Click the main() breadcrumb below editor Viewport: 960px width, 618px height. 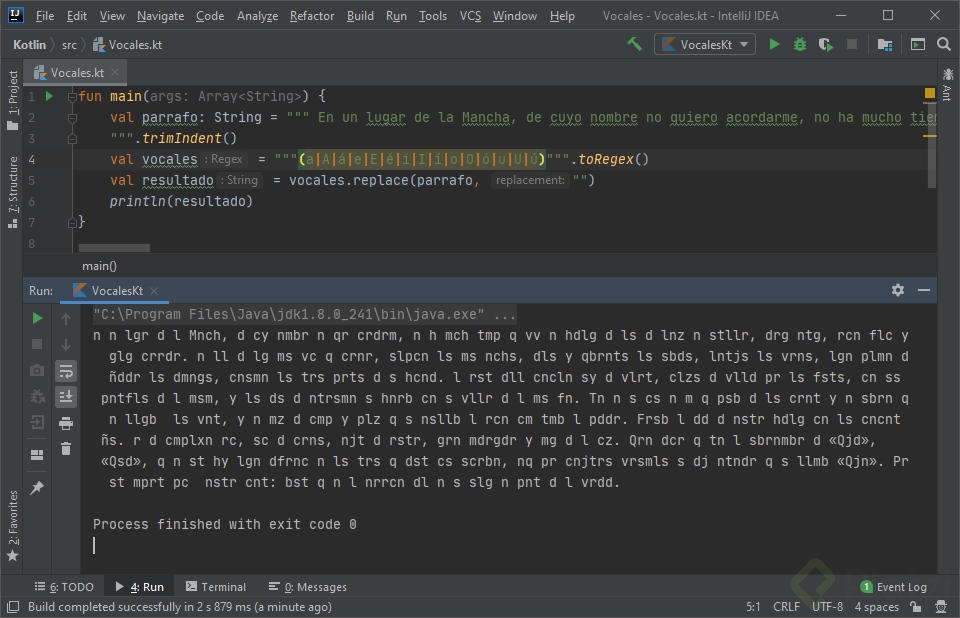coord(99,266)
